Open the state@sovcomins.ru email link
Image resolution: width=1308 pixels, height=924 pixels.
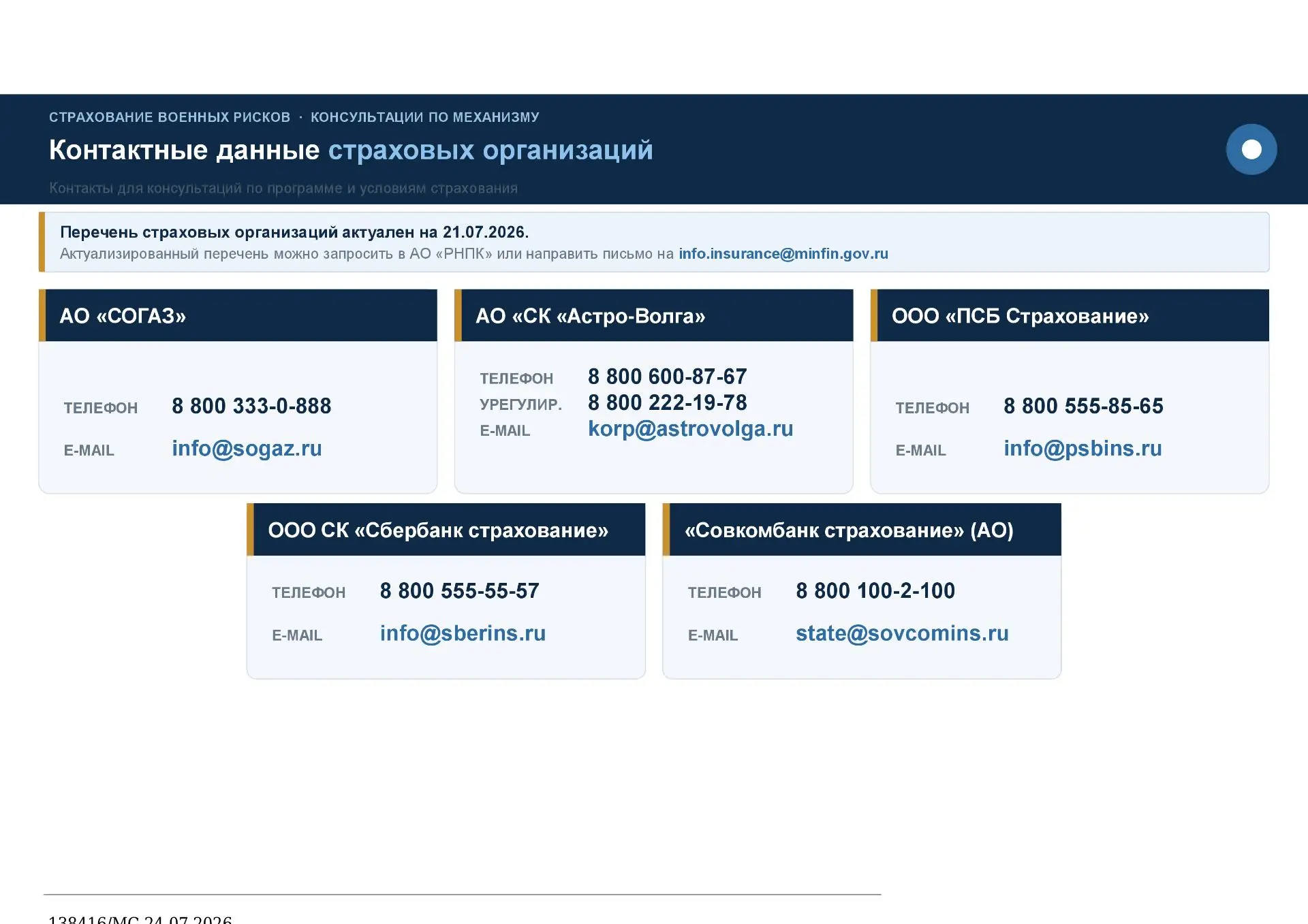[902, 634]
